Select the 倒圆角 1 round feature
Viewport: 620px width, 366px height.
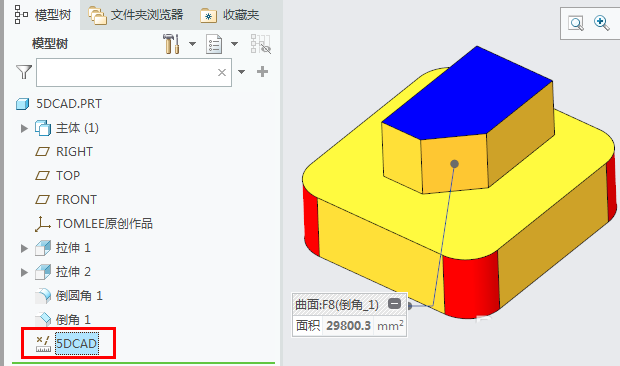[79, 296]
